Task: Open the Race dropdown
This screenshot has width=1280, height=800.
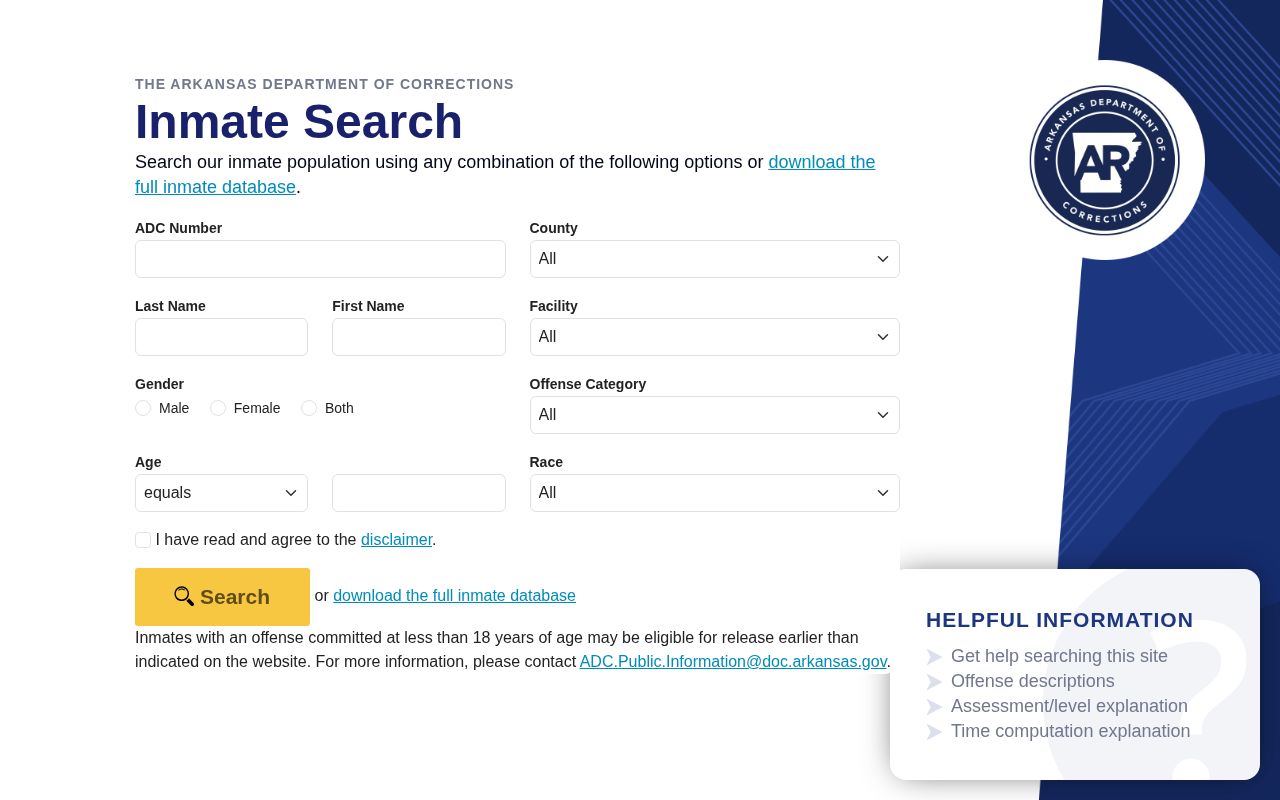Action: pyautogui.click(x=714, y=493)
